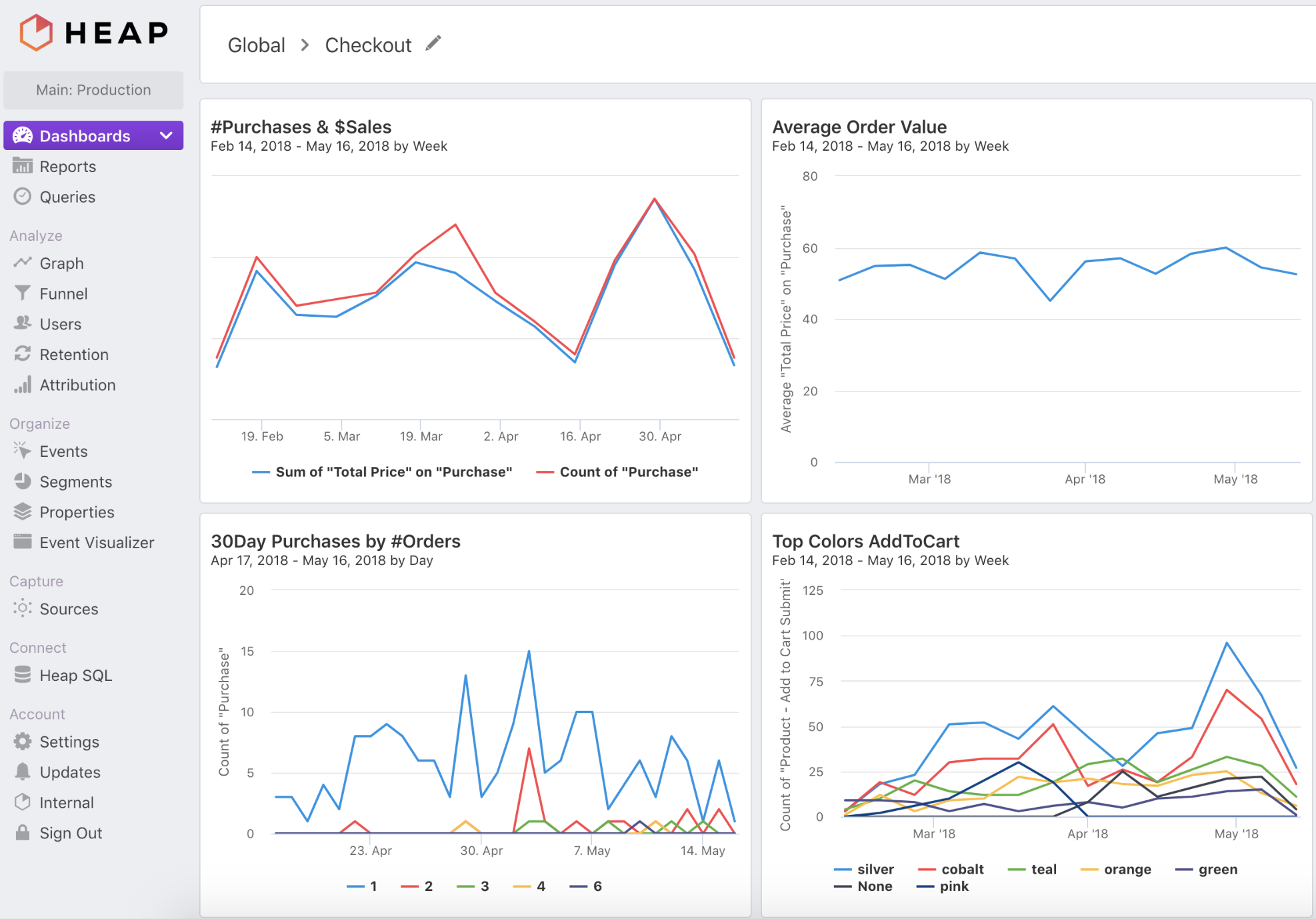The width and height of the screenshot is (1316, 919).
Task: Open the Graph analysis tool
Action: pyautogui.click(x=22, y=263)
